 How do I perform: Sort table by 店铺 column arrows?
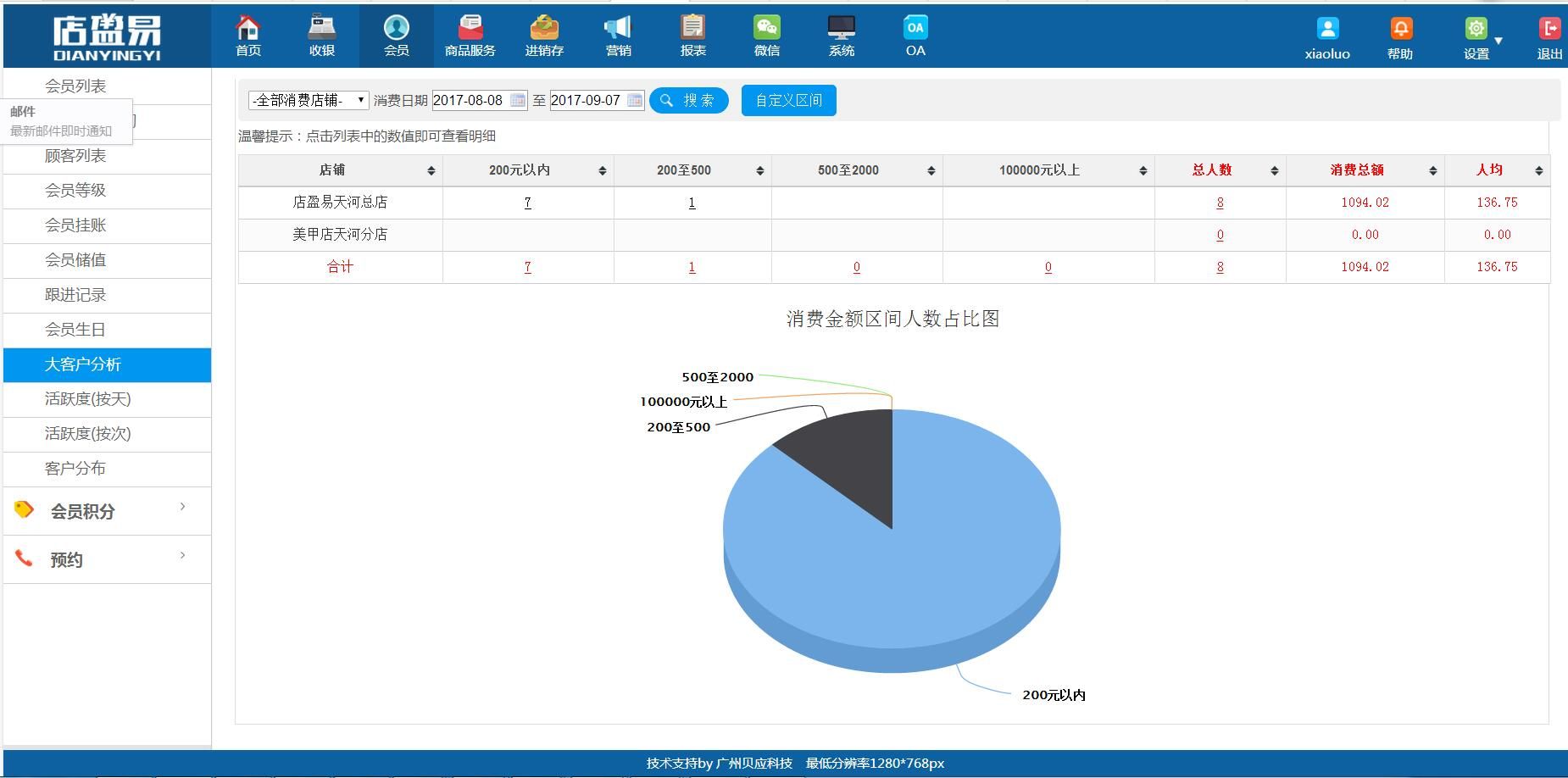[x=431, y=171]
